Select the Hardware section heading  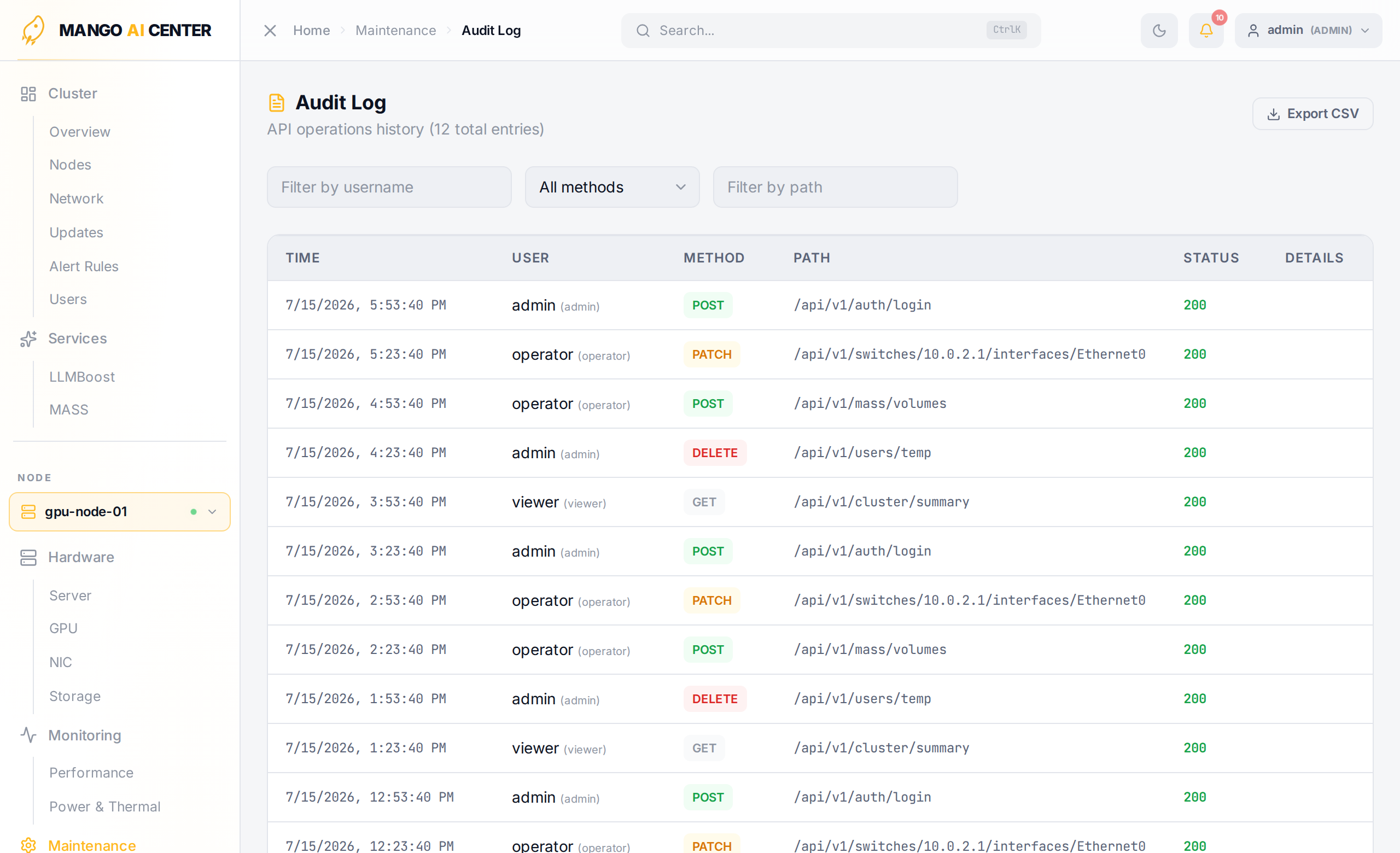[x=81, y=557]
